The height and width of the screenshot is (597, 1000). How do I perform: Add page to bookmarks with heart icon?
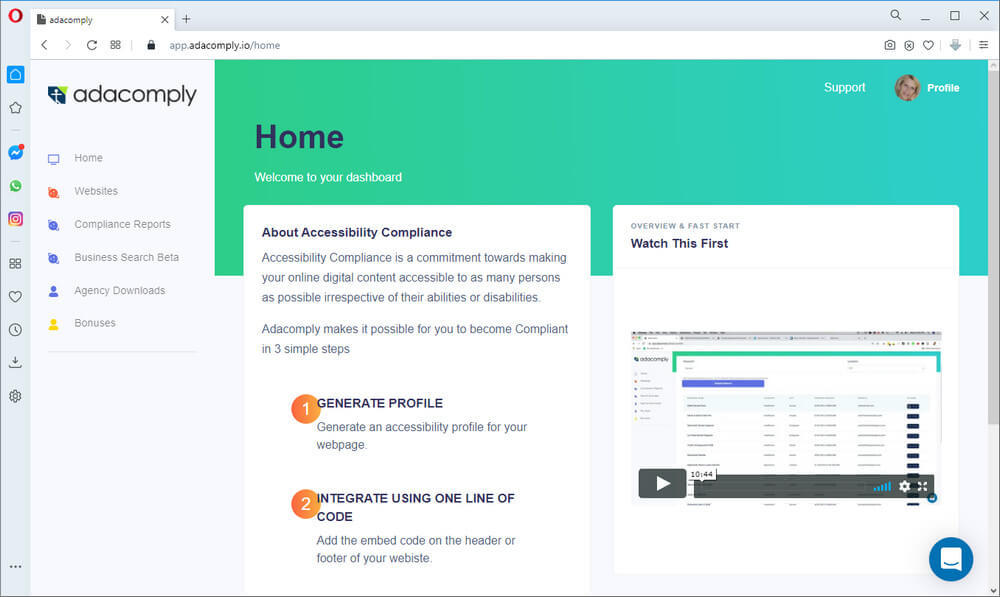tap(929, 45)
